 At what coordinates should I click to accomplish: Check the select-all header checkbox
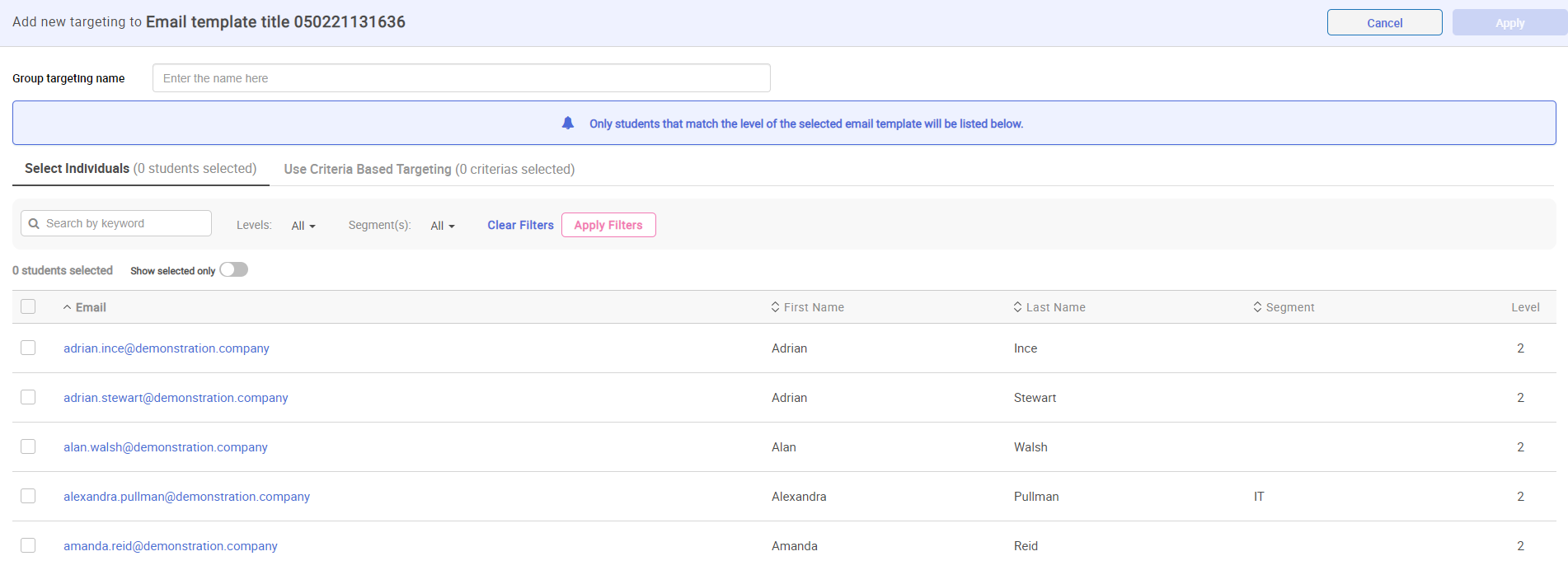(28, 306)
